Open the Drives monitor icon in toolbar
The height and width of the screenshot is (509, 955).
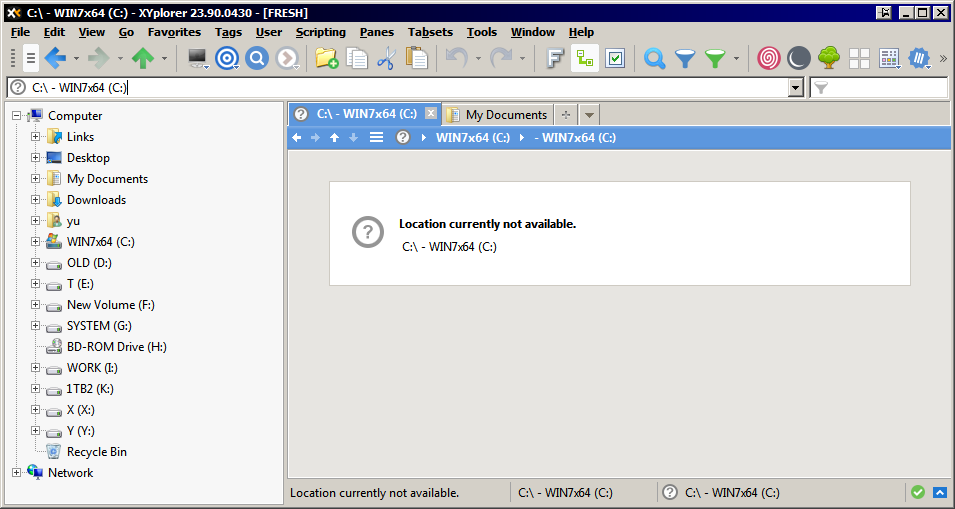coord(197,58)
